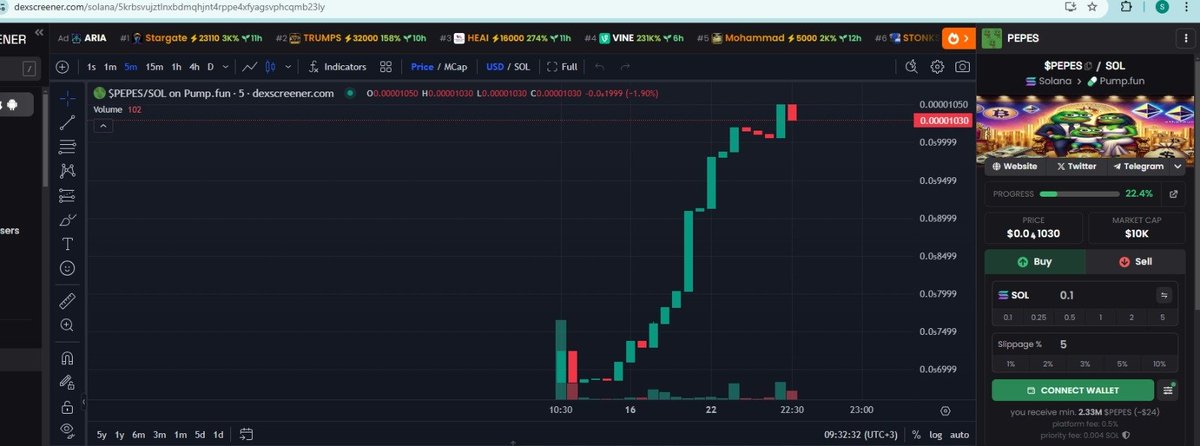Select the 1s interval
This screenshot has height=446, width=1200.
coord(92,67)
